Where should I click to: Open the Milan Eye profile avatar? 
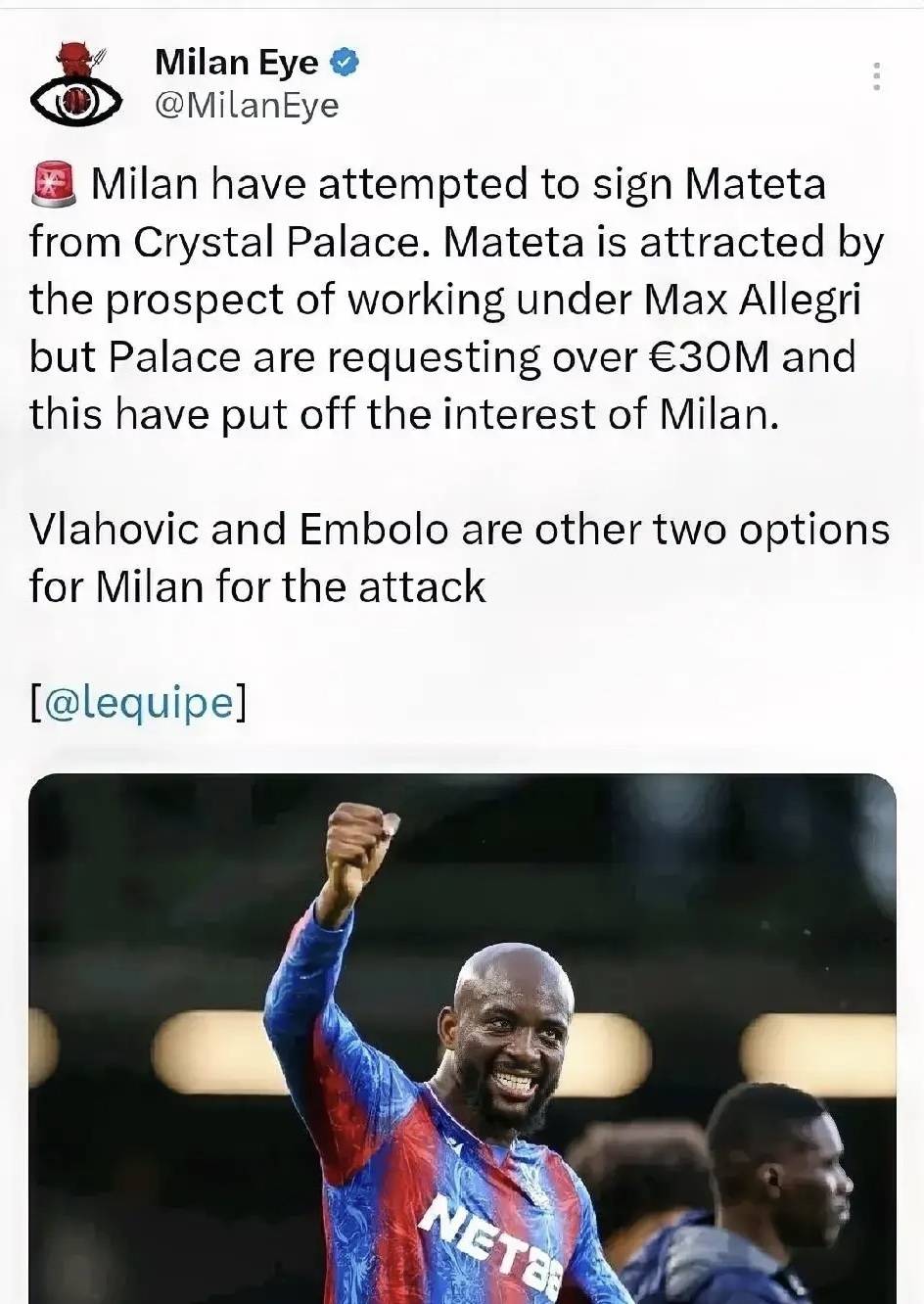pos(76,84)
